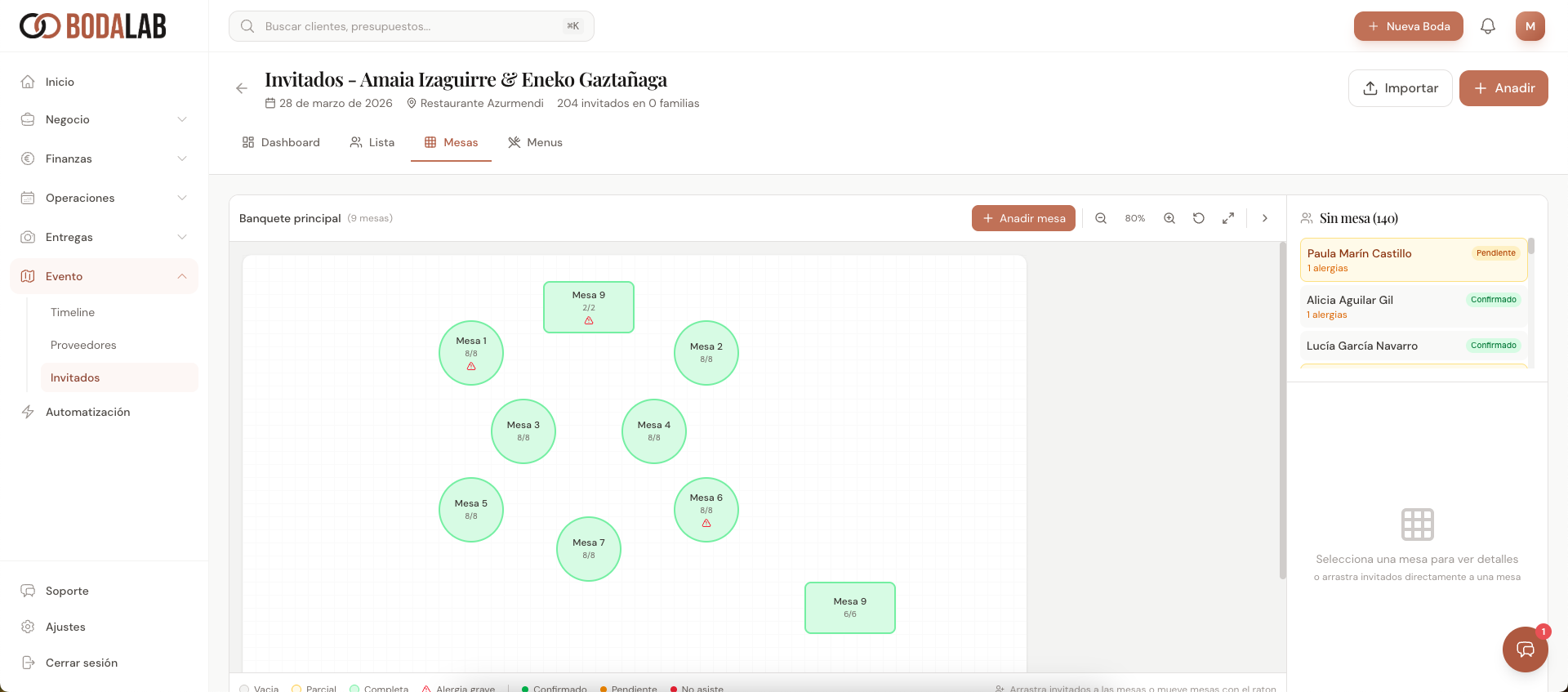The image size is (1568, 692).
Task: Click the guest search field
Action: (412, 26)
